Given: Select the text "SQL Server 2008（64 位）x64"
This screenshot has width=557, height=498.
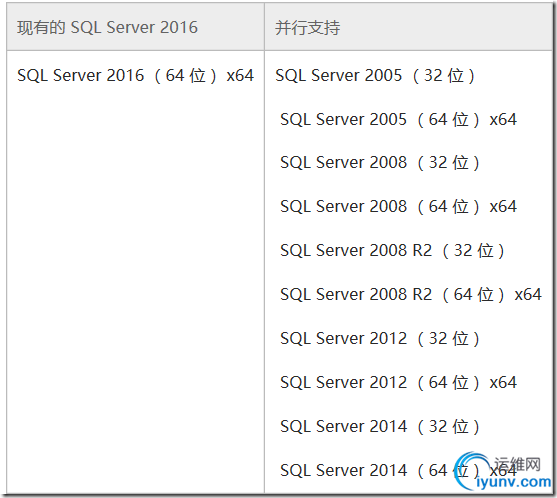Looking at the screenshot, I should [x=398, y=207].
